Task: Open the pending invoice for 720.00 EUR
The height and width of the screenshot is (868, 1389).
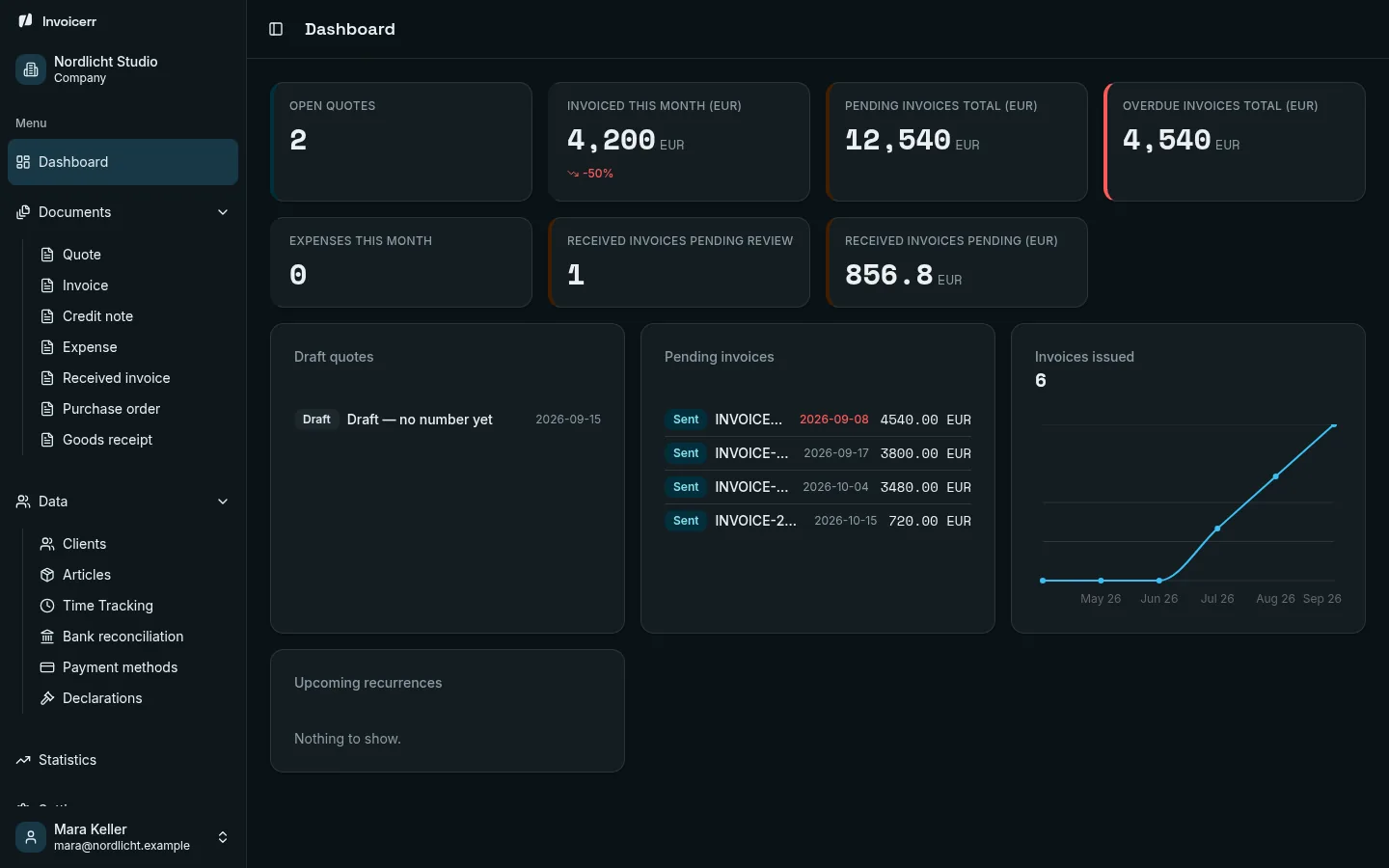Action: pos(818,521)
